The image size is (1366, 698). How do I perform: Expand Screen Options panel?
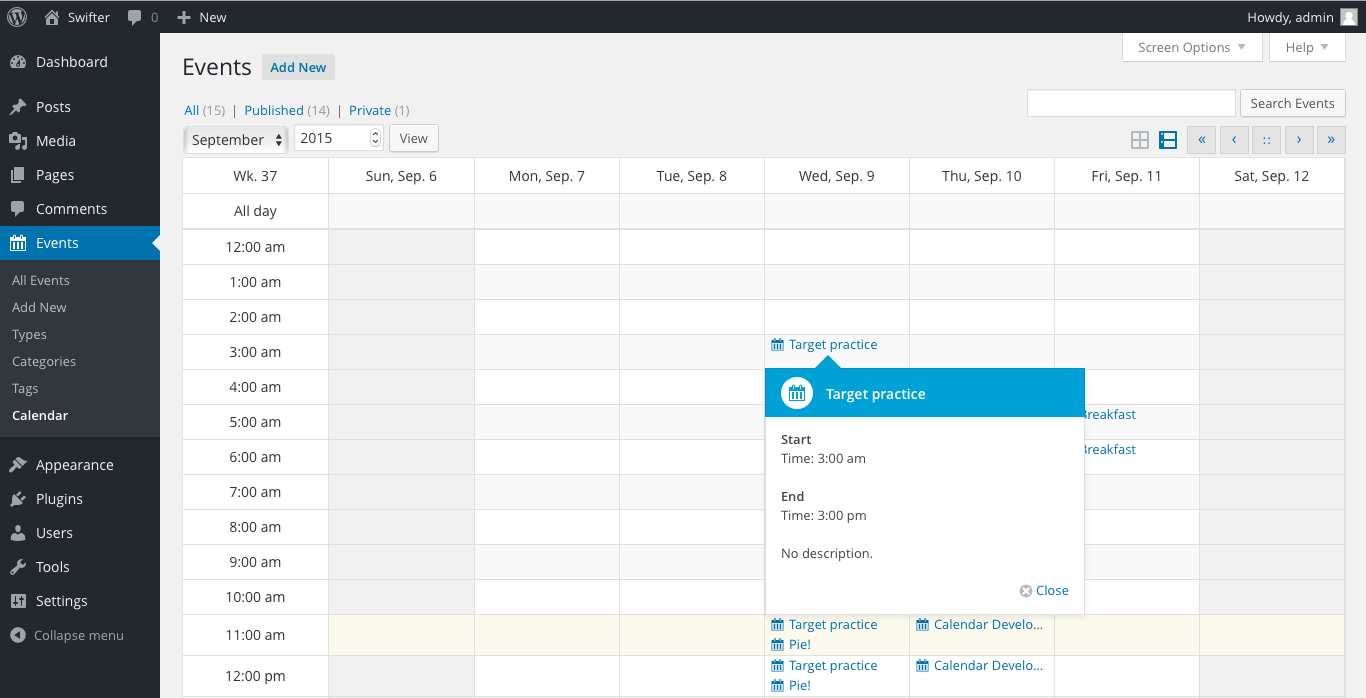click(x=1192, y=47)
